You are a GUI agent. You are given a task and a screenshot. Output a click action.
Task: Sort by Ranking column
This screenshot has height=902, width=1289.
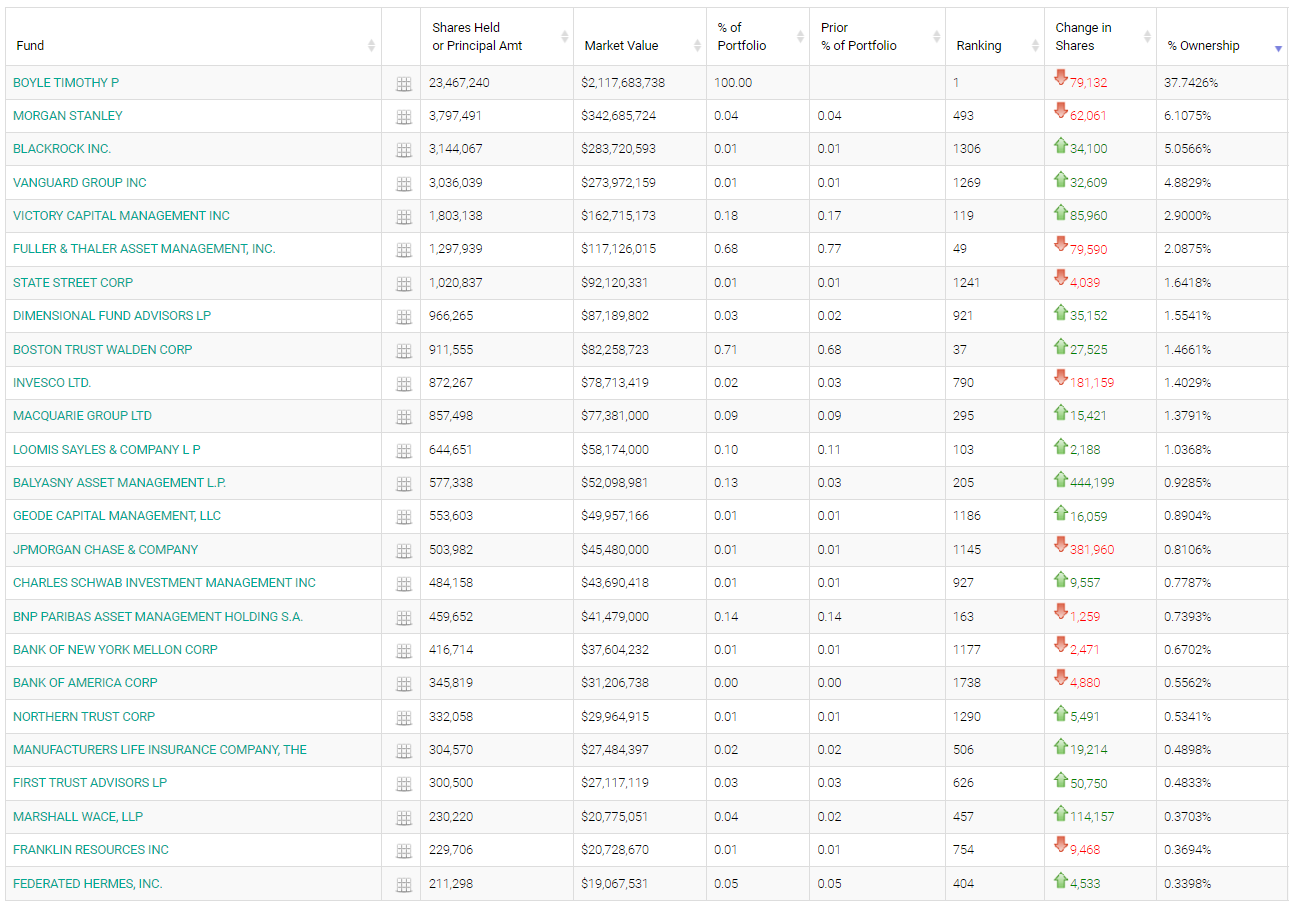click(994, 37)
